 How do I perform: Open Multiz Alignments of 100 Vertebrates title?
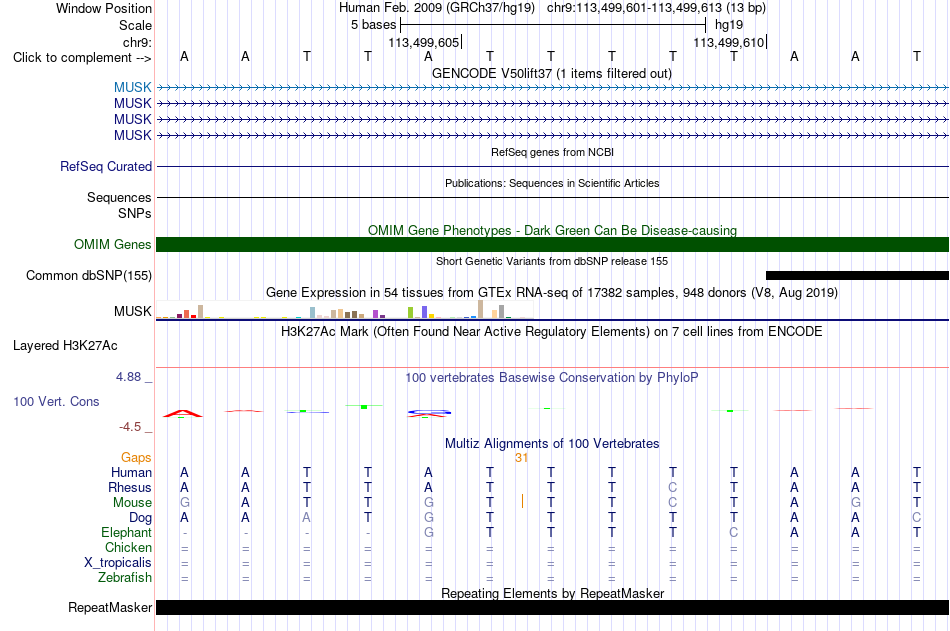tap(552, 443)
